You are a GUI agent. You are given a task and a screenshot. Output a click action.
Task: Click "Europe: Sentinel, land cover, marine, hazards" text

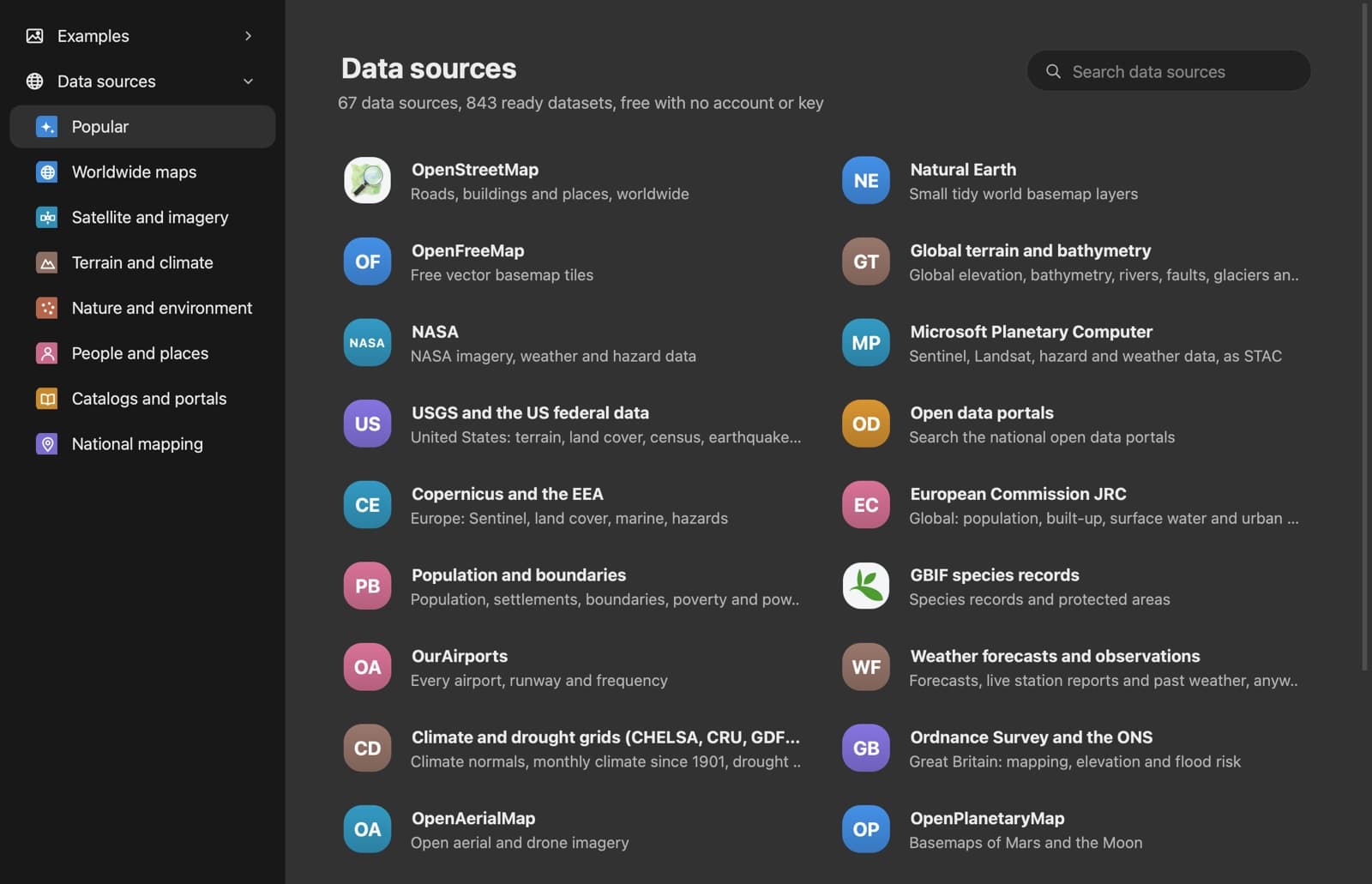tap(569, 518)
